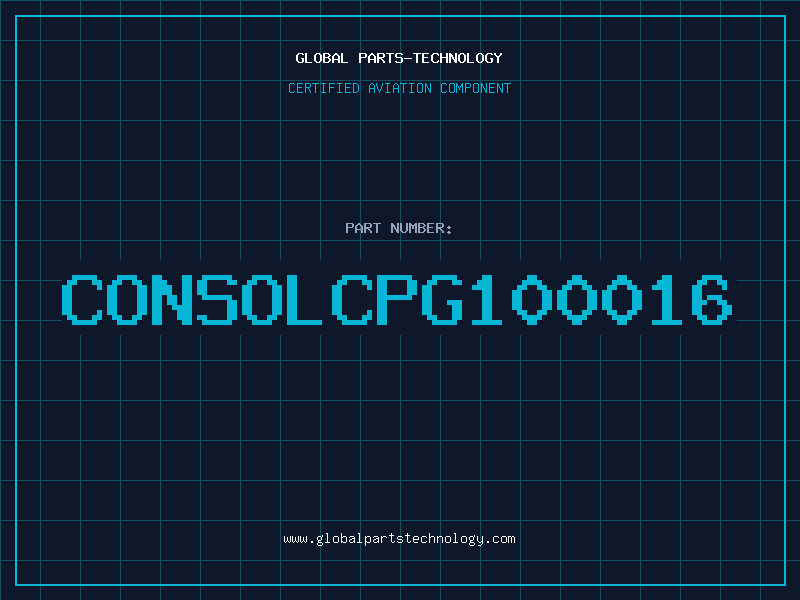Image resolution: width=800 pixels, height=600 pixels.
Task: Click the PART NUMBER: label
Action: pos(399,228)
